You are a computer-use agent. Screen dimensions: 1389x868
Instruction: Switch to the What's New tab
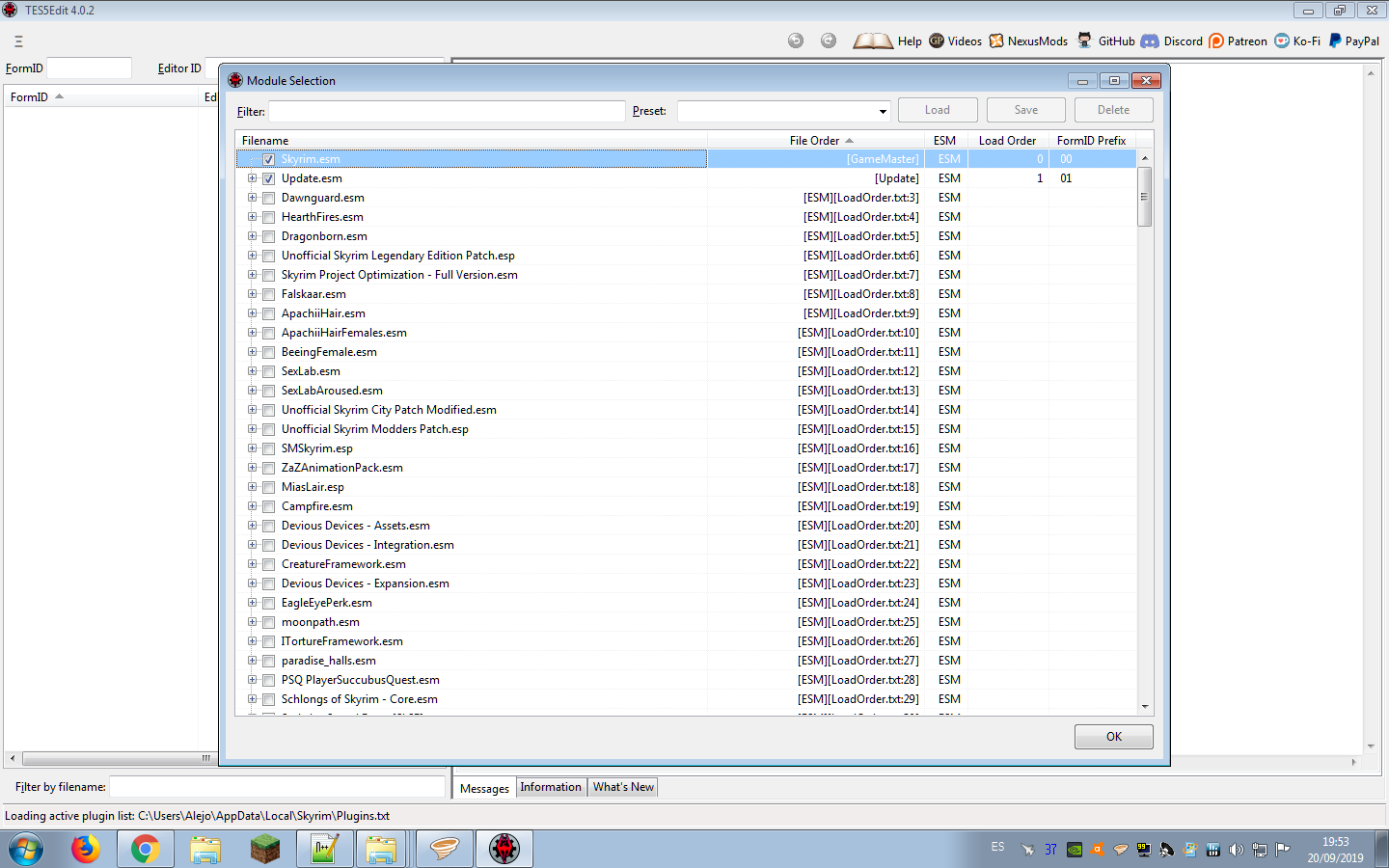pos(623,787)
